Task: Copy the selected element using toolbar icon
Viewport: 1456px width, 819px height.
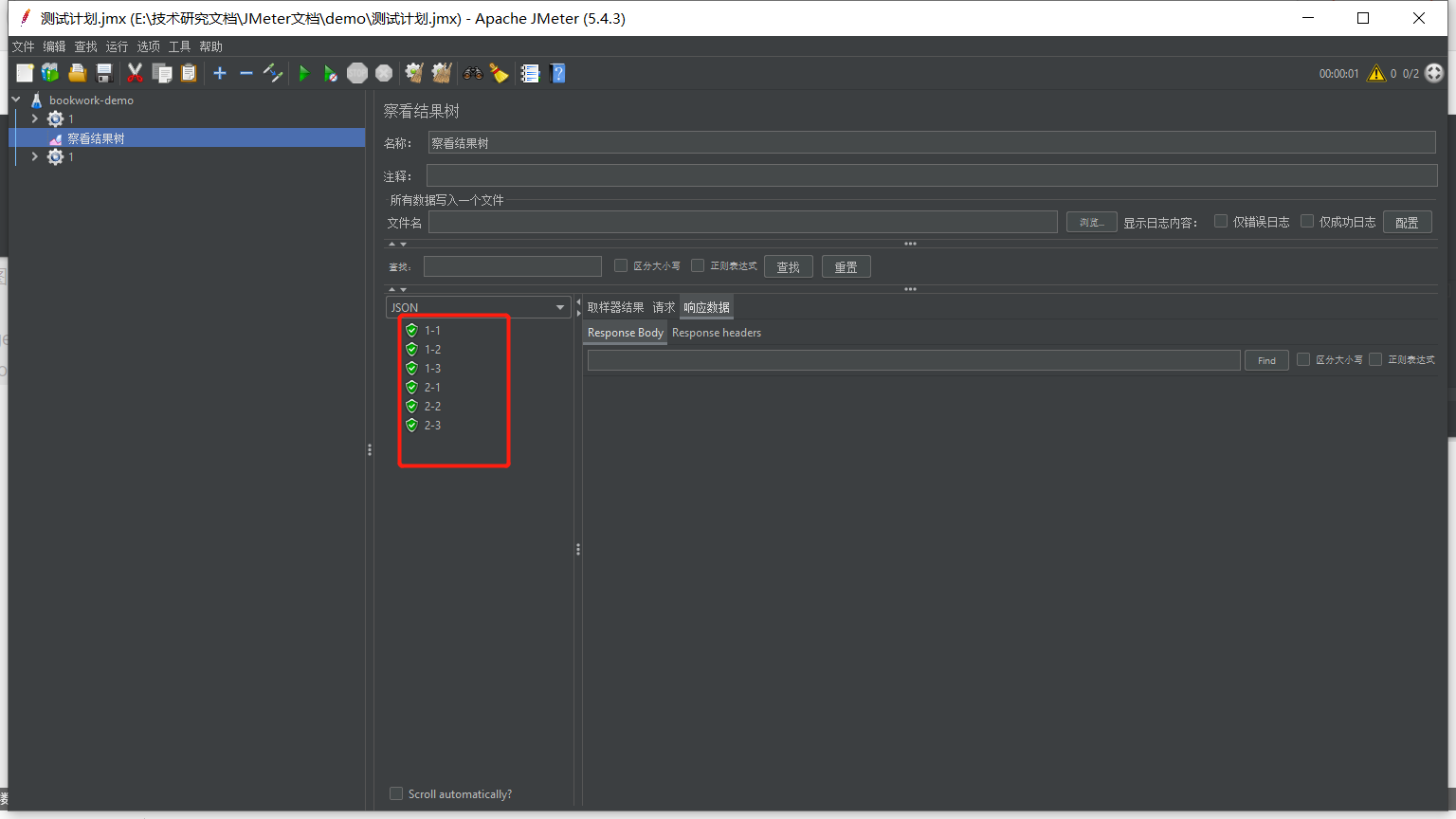Action: pyautogui.click(x=162, y=73)
